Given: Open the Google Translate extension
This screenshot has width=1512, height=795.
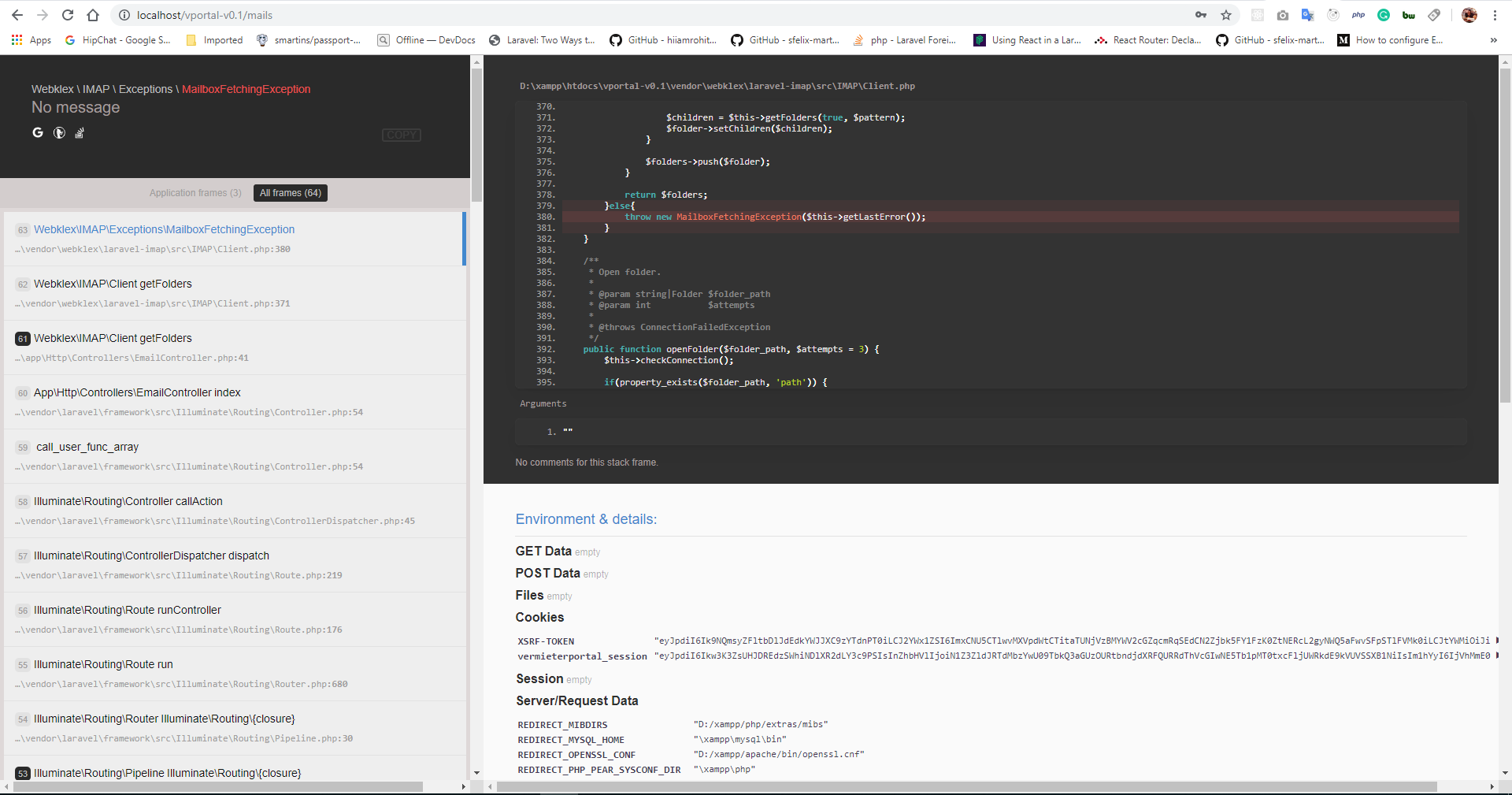Looking at the screenshot, I should click(x=1308, y=15).
